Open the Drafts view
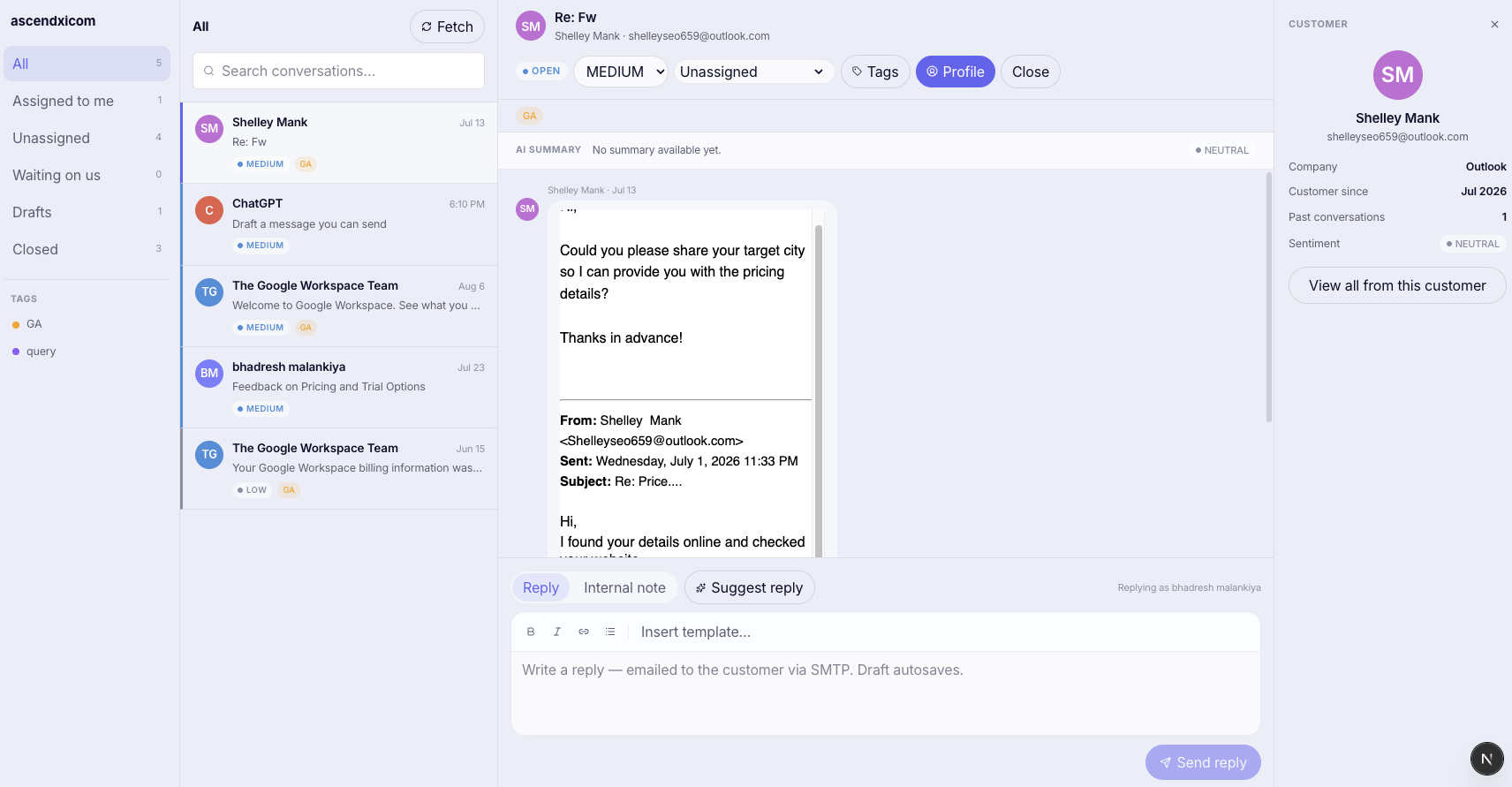 tap(87, 212)
